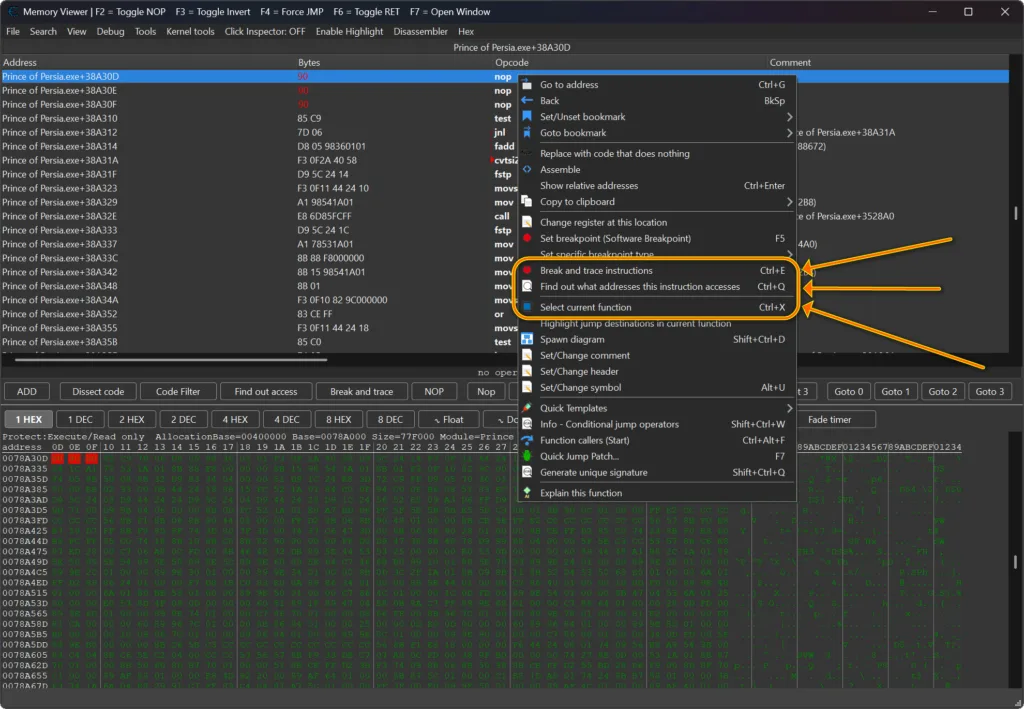The width and height of the screenshot is (1024, 709).
Task: Select the 8 DEC display mode
Action: click(x=390, y=419)
